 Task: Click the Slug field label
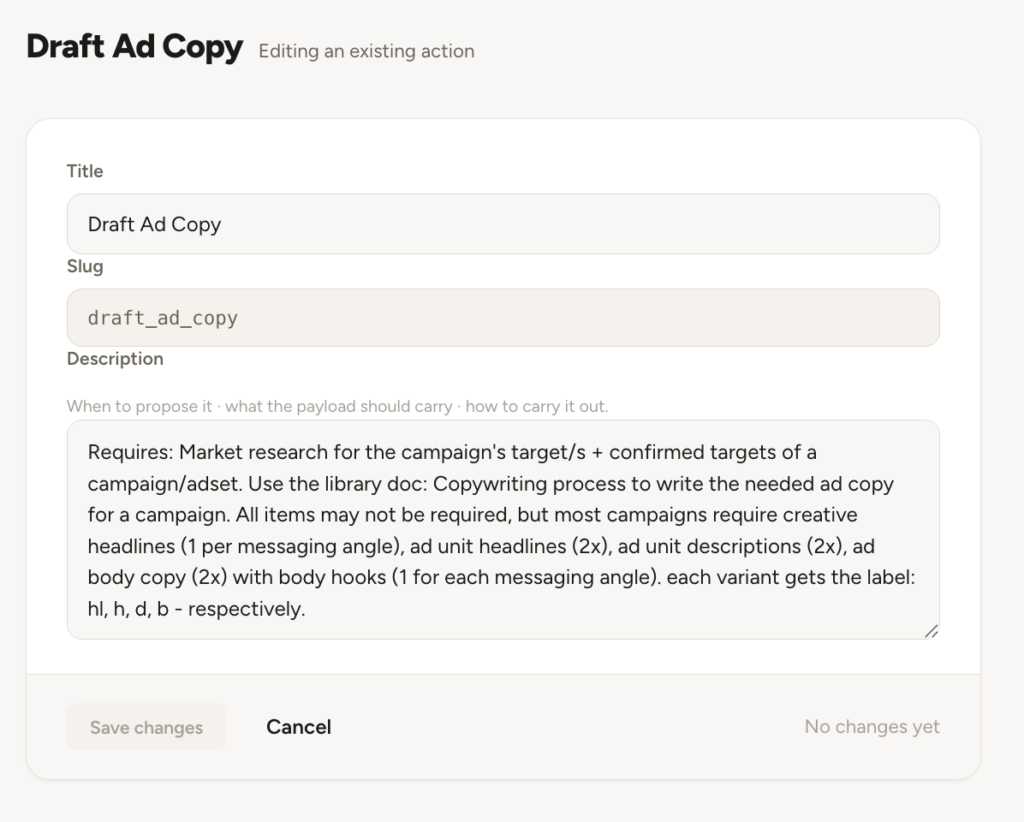click(85, 266)
